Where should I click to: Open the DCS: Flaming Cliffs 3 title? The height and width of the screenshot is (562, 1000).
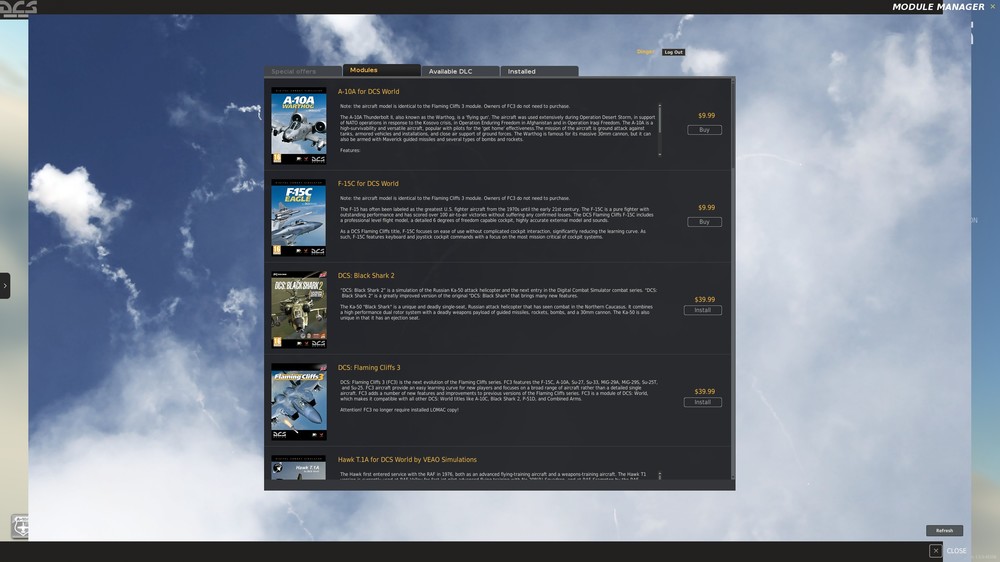point(369,367)
